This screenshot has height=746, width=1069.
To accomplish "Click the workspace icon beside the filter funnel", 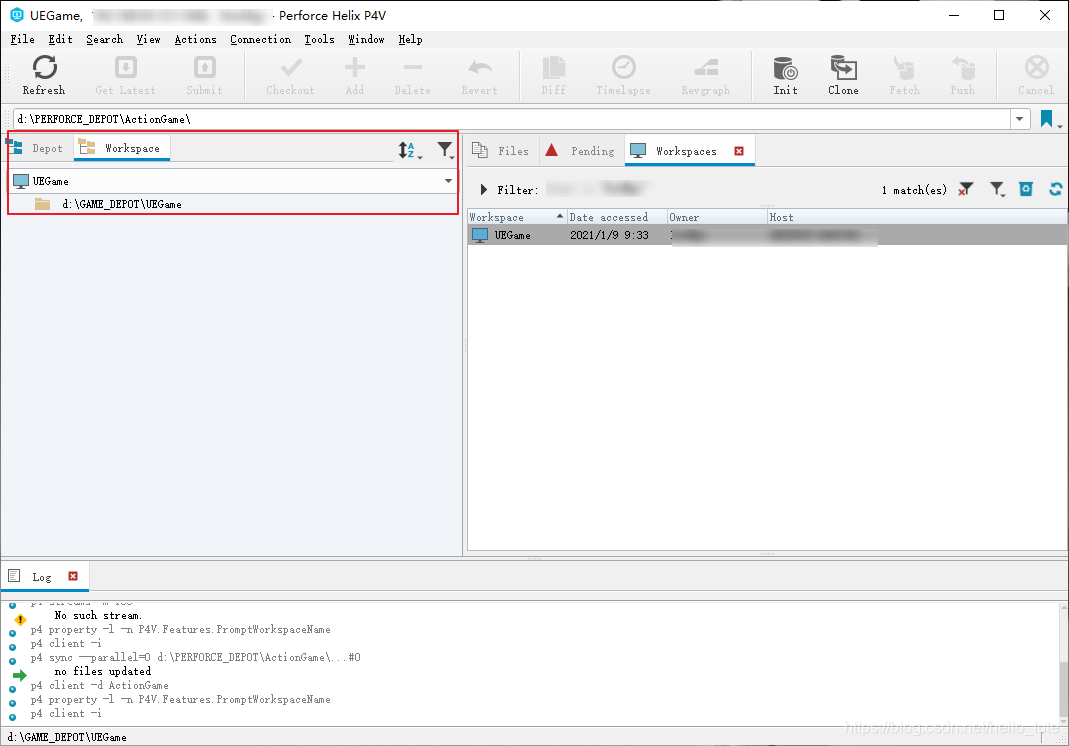I will pyautogui.click(x=1026, y=190).
